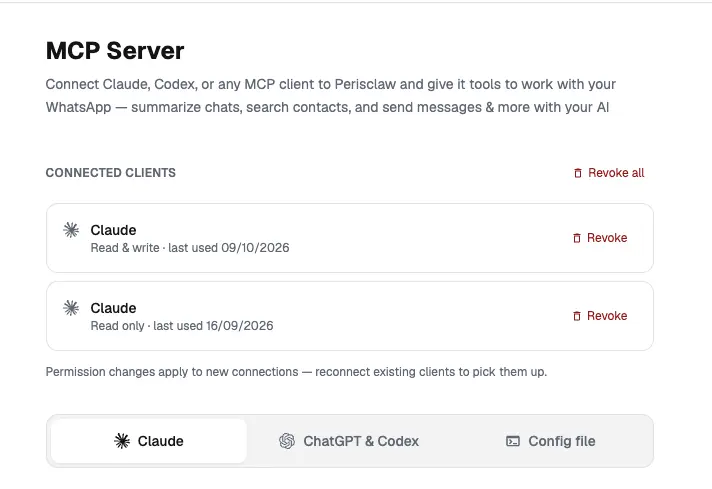Click the Claude name in the Read & write card

(114, 230)
